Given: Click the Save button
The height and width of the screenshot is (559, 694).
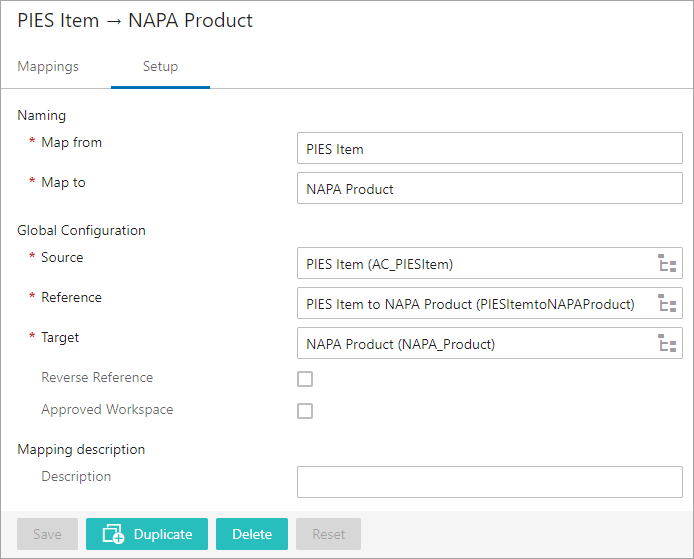Looking at the screenshot, I should pyautogui.click(x=47, y=534).
